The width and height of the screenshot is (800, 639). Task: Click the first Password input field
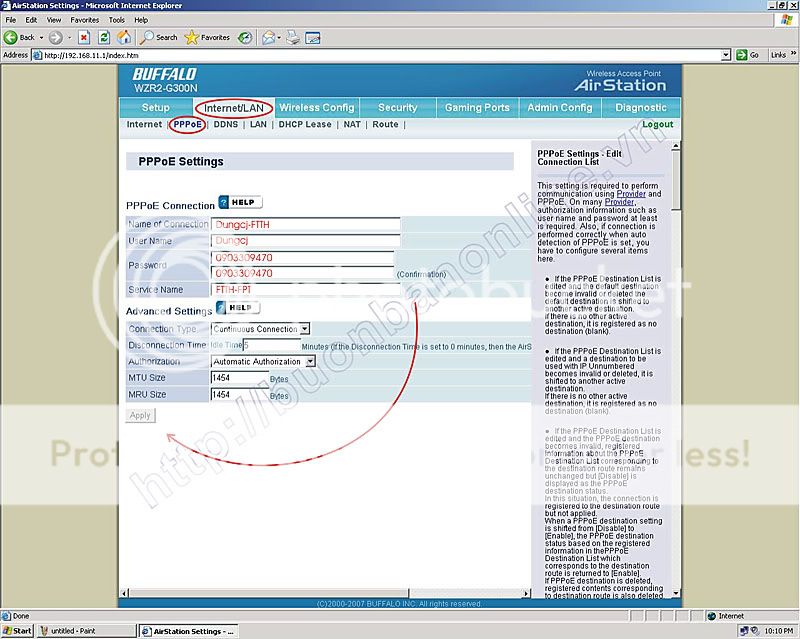pos(303,257)
